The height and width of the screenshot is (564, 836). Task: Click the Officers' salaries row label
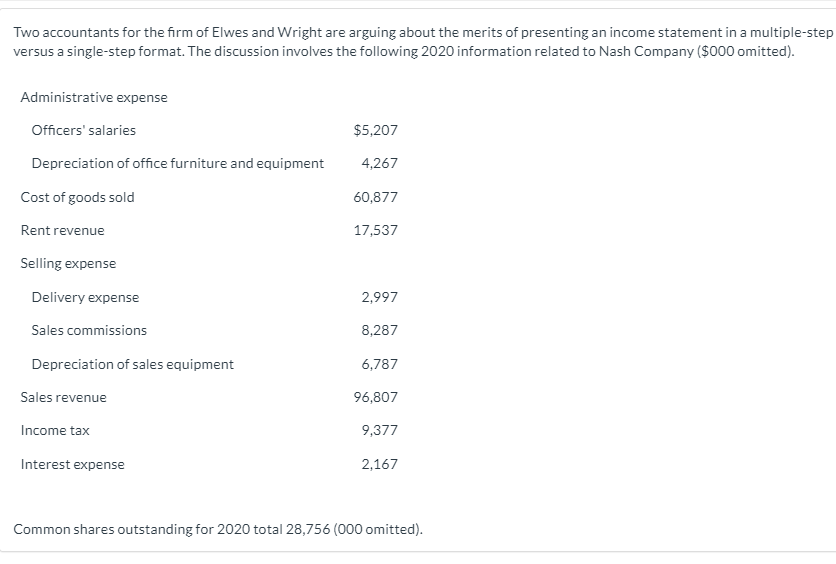[x=83, y=130]
